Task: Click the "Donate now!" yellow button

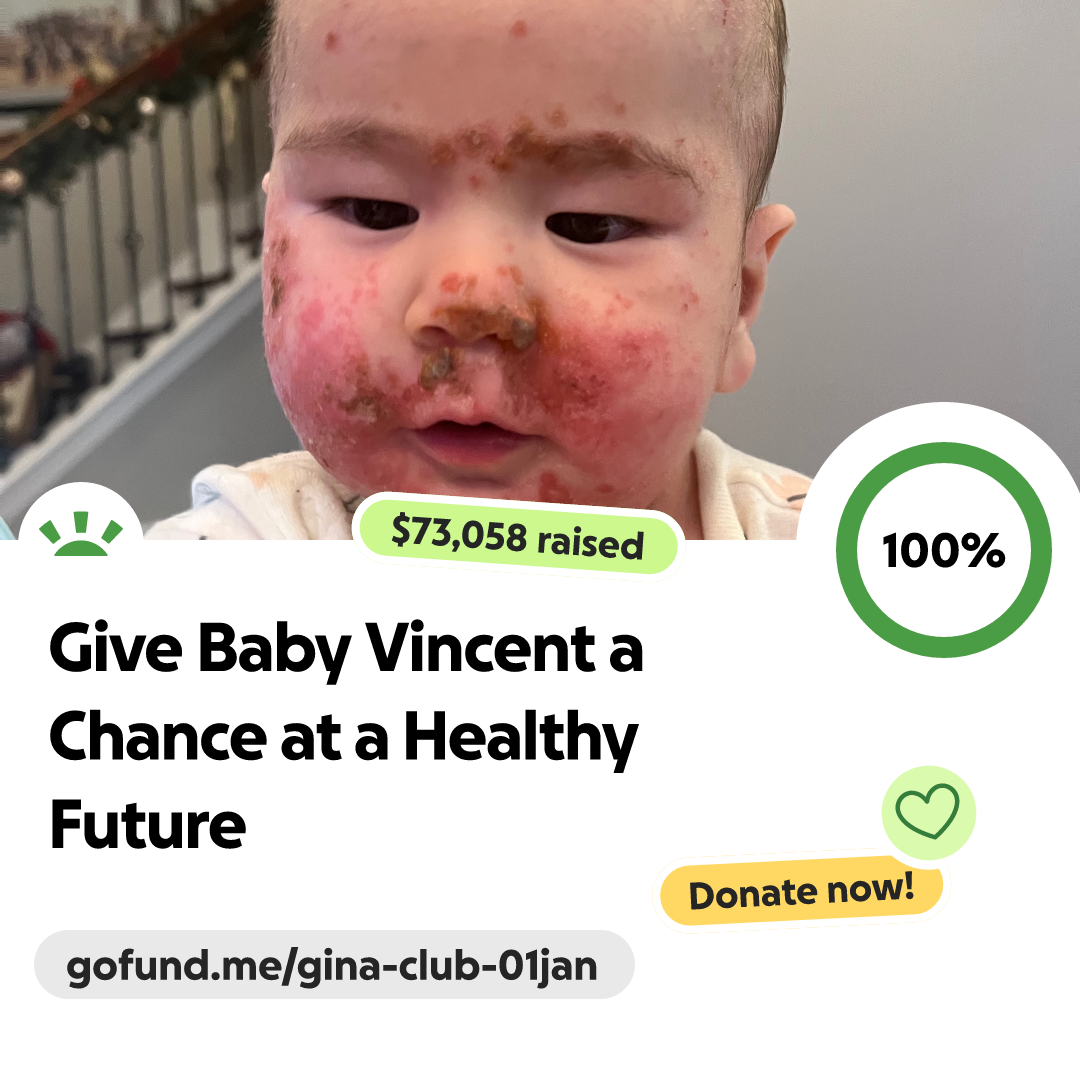Action: click(x=801, y=892)
